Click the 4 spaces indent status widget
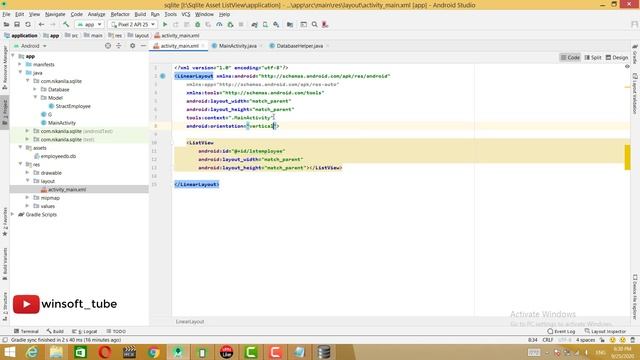Screen dimensions: 640x360 tap(585, 340)
